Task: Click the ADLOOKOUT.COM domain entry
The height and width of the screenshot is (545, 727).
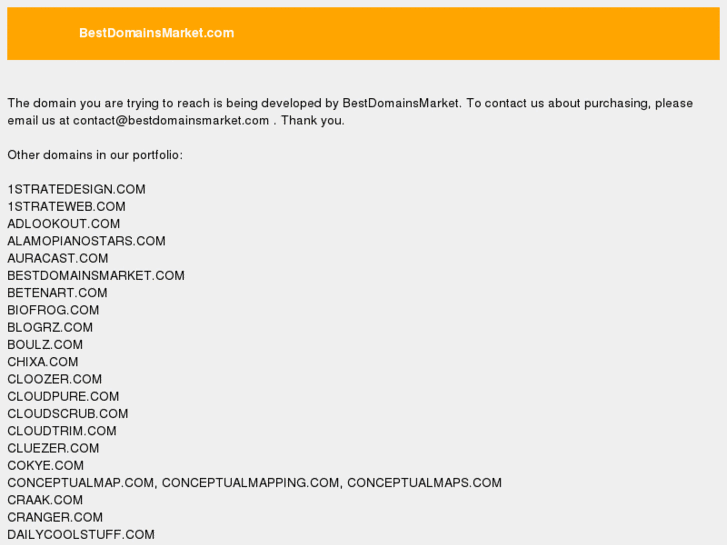Action: [x=63, y=224]
